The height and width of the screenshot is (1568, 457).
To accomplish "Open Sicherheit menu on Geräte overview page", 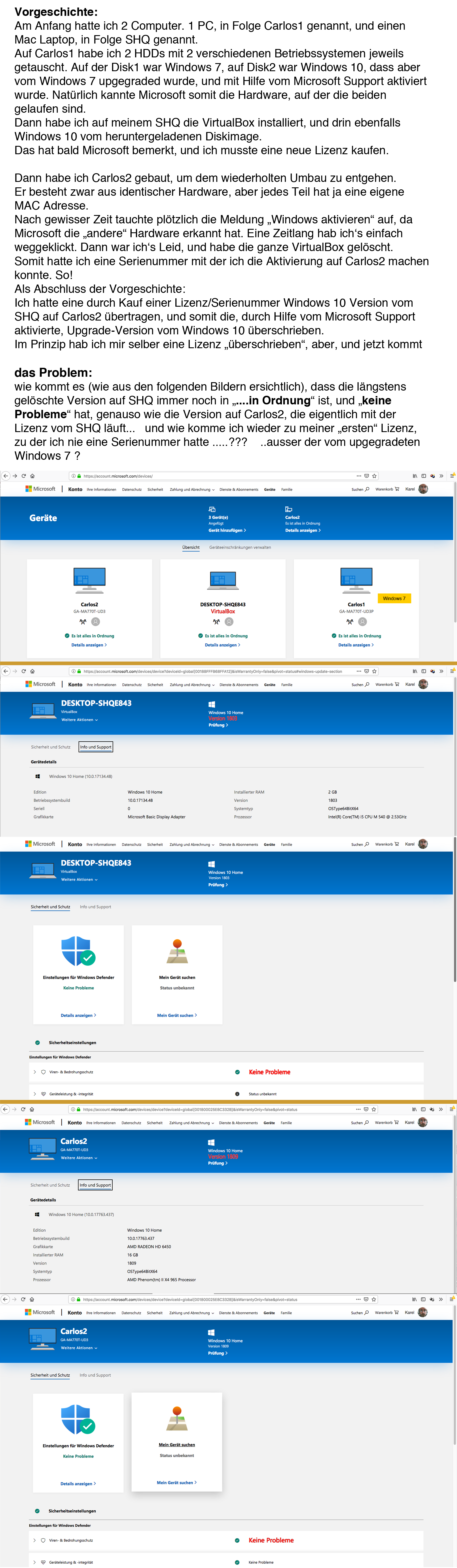I will point(155,489).
